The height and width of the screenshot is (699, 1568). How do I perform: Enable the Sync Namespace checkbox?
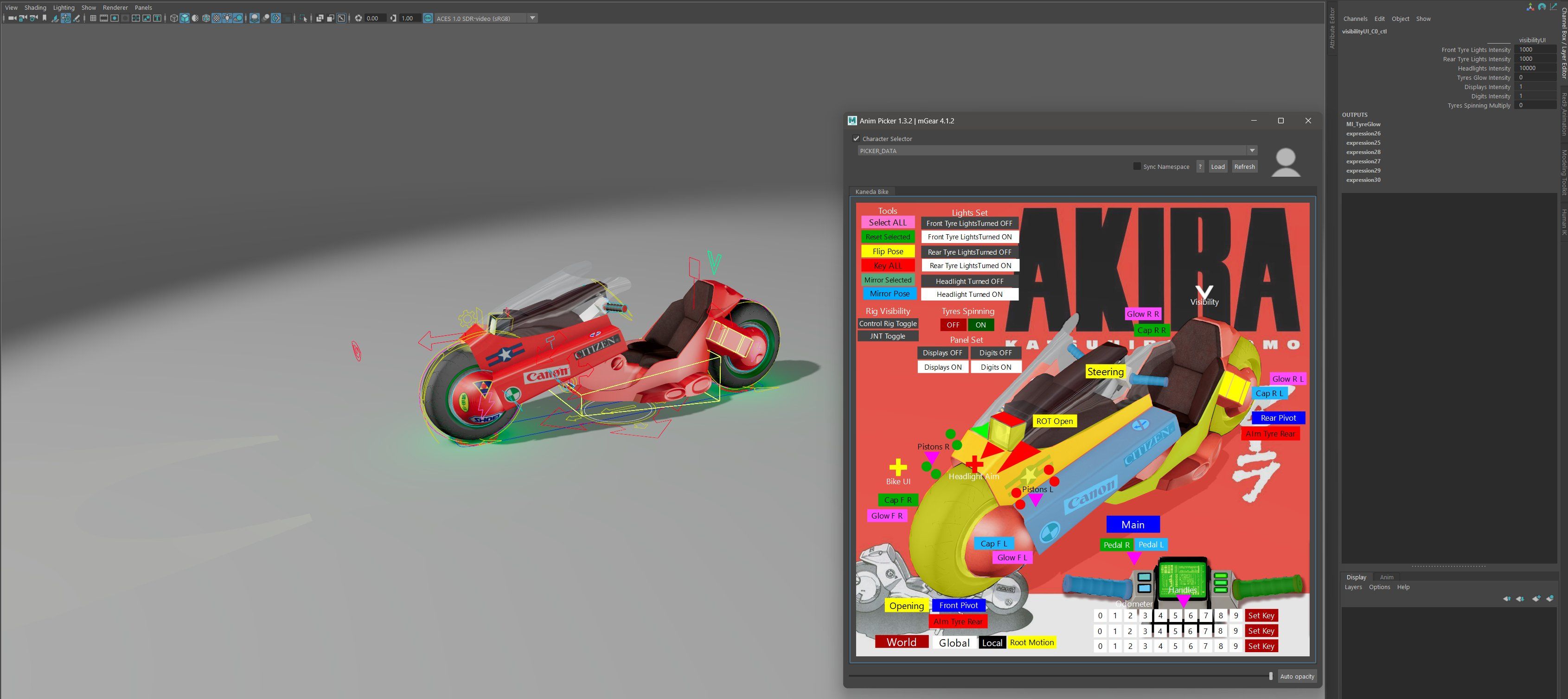coord(1136,166)
